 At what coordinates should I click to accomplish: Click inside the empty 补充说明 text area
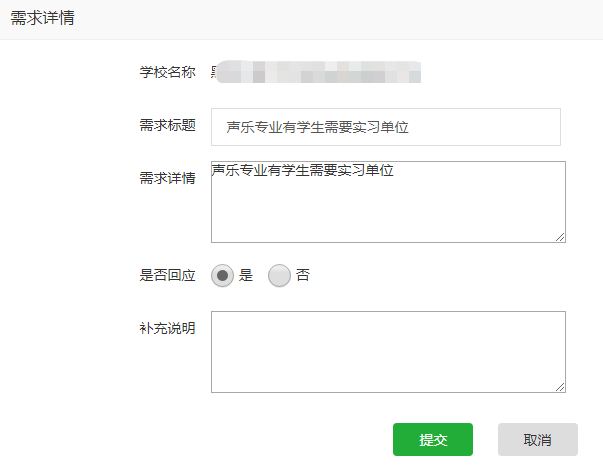click(388, 352)
